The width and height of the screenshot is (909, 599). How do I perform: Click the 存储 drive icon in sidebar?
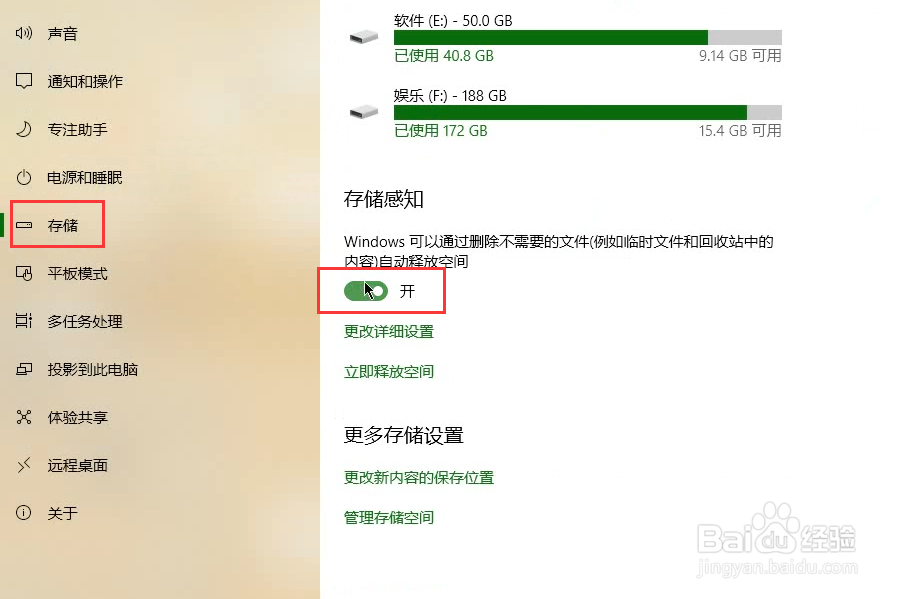(x=24, y=225)
